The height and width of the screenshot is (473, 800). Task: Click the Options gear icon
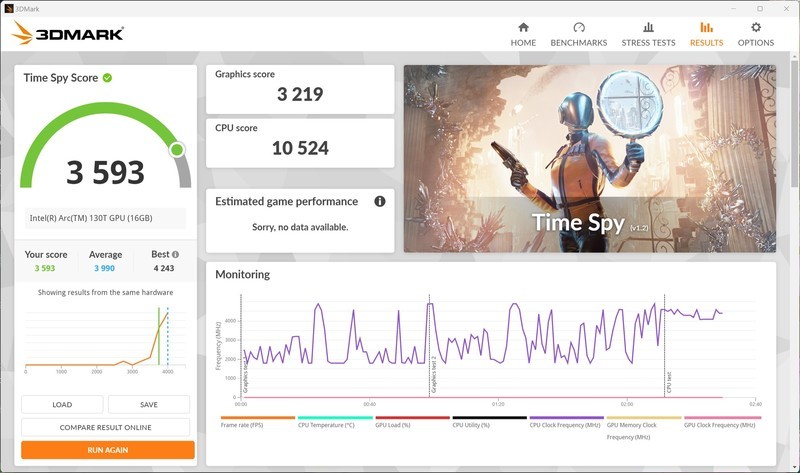pos(756,27)
